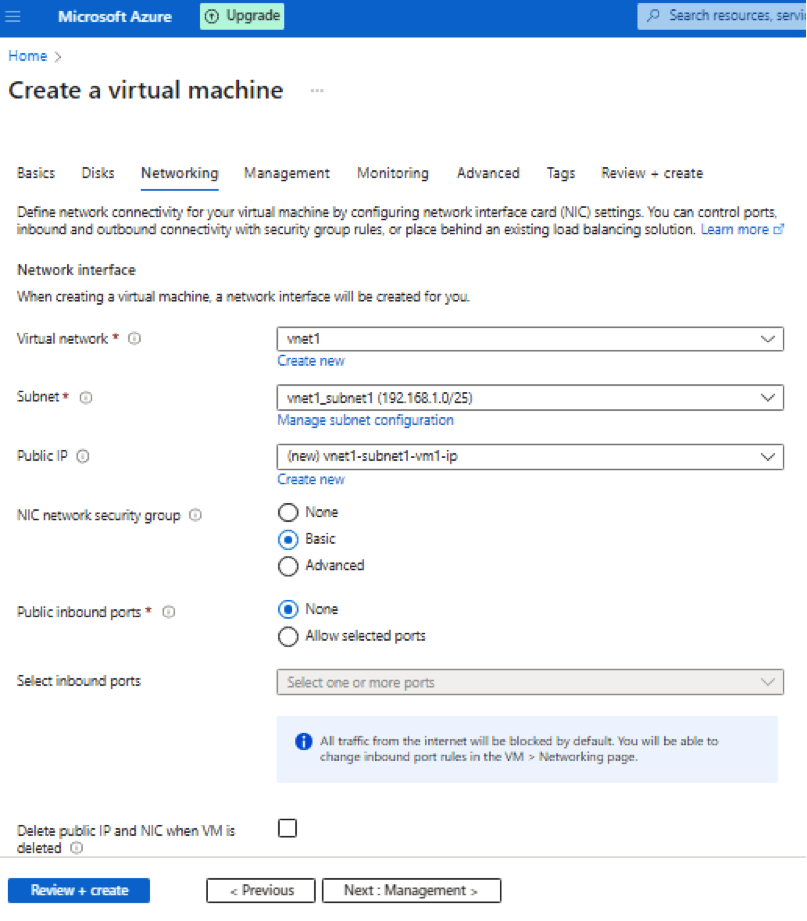807x921 pixels.
Task: Expand the Virtual network dropdown
Action: click(530, 339)
